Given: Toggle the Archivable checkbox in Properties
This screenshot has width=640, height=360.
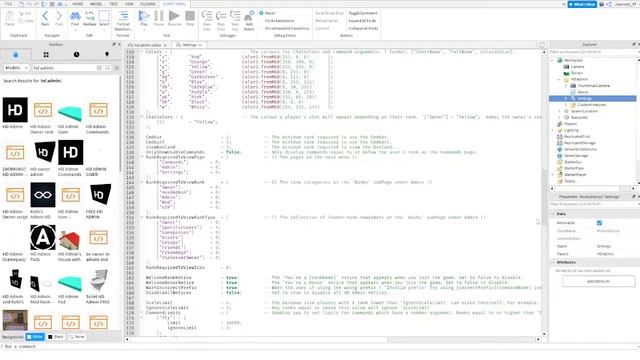Looking at the screenshot, I should coord(599,223).
